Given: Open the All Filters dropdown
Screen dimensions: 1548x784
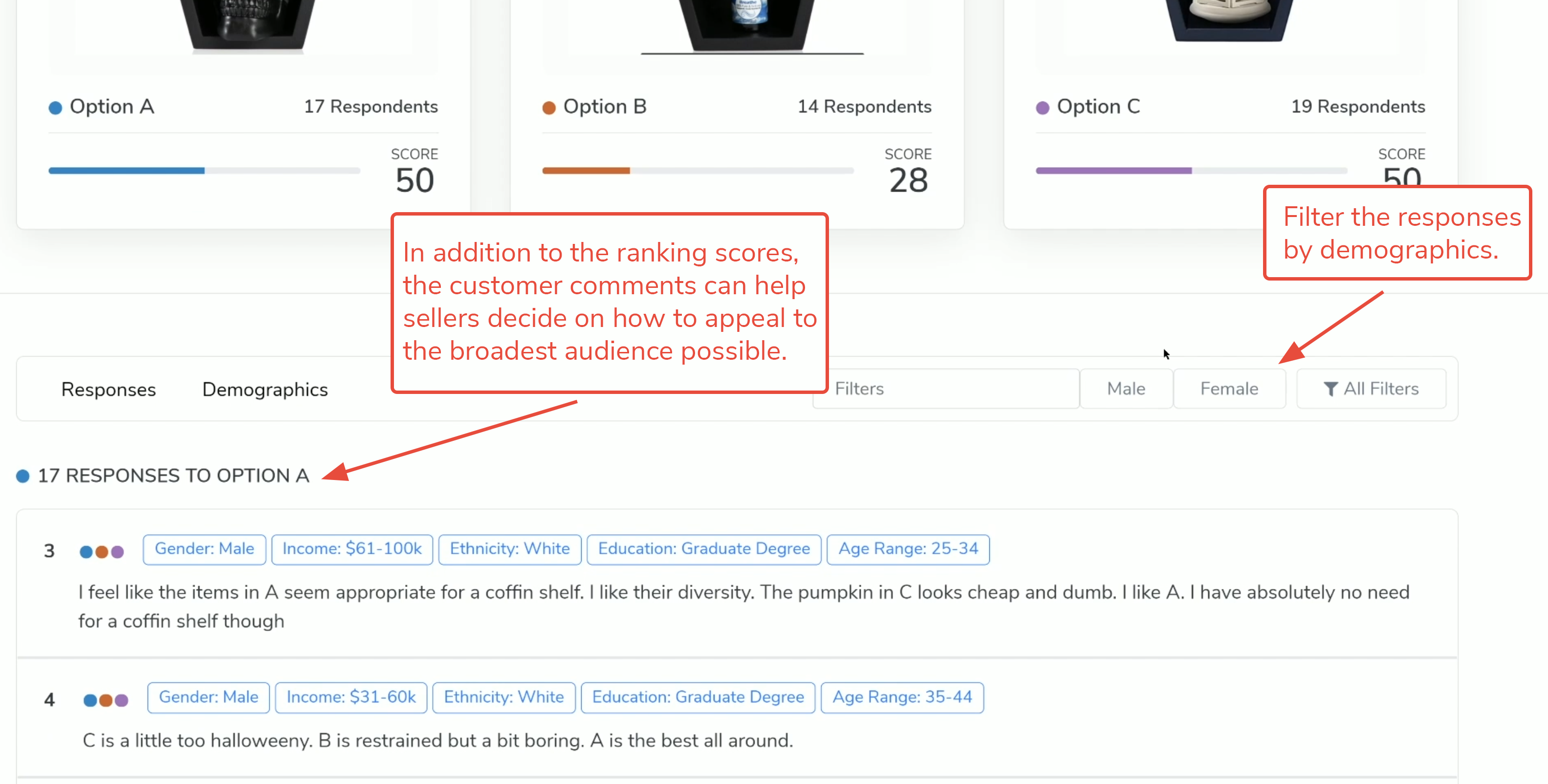Looking at the screenshot, I should [x=1371, y=389].
